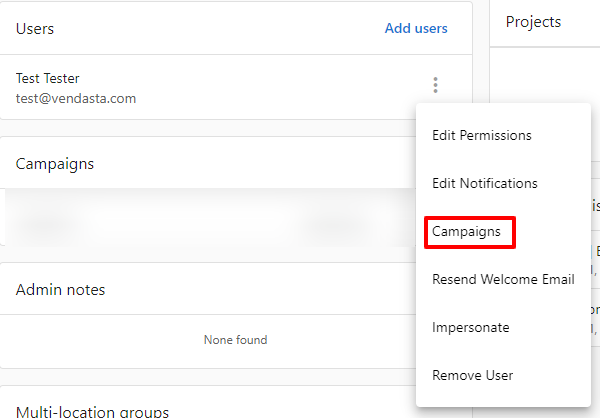Select Resend Welcome Email
The image size is (600, 418).
(503, 279)
